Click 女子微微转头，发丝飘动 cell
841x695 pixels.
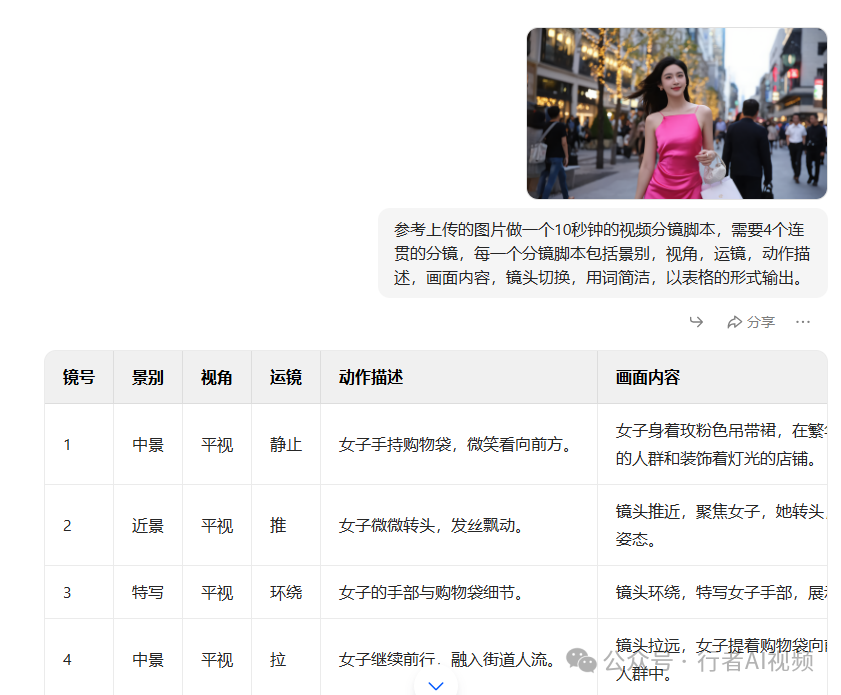459,526
